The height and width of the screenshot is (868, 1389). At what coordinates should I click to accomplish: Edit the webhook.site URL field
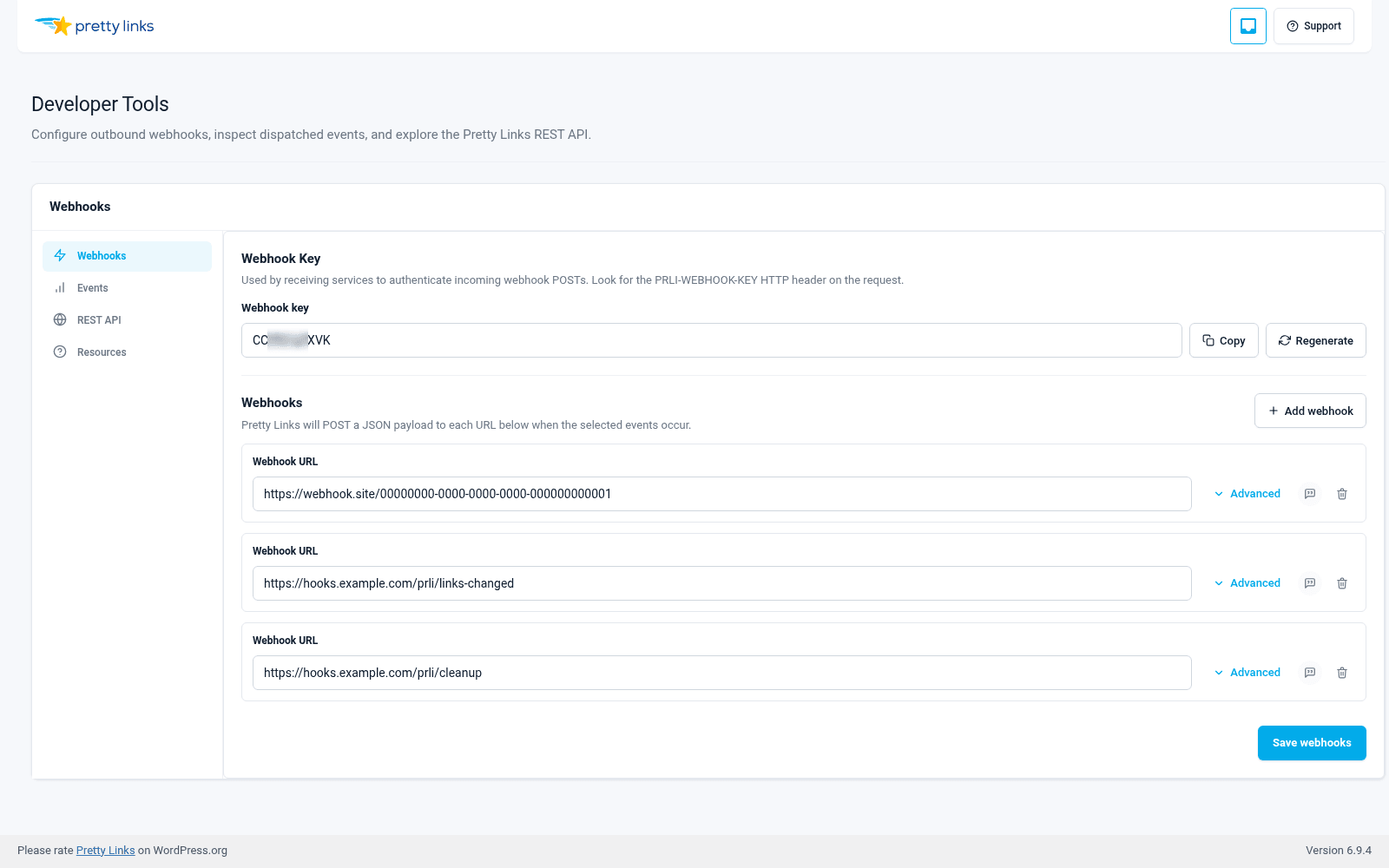click(721, 494)
